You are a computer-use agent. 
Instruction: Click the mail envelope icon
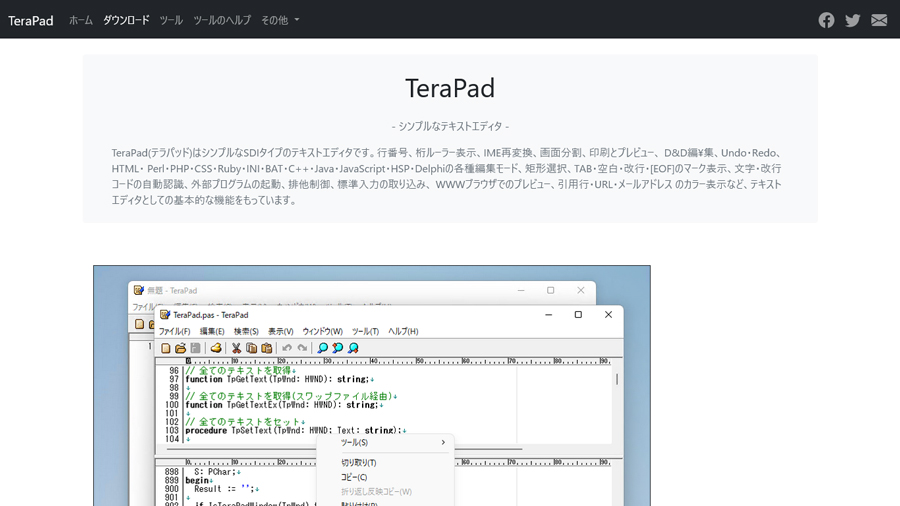coord(879,20)
